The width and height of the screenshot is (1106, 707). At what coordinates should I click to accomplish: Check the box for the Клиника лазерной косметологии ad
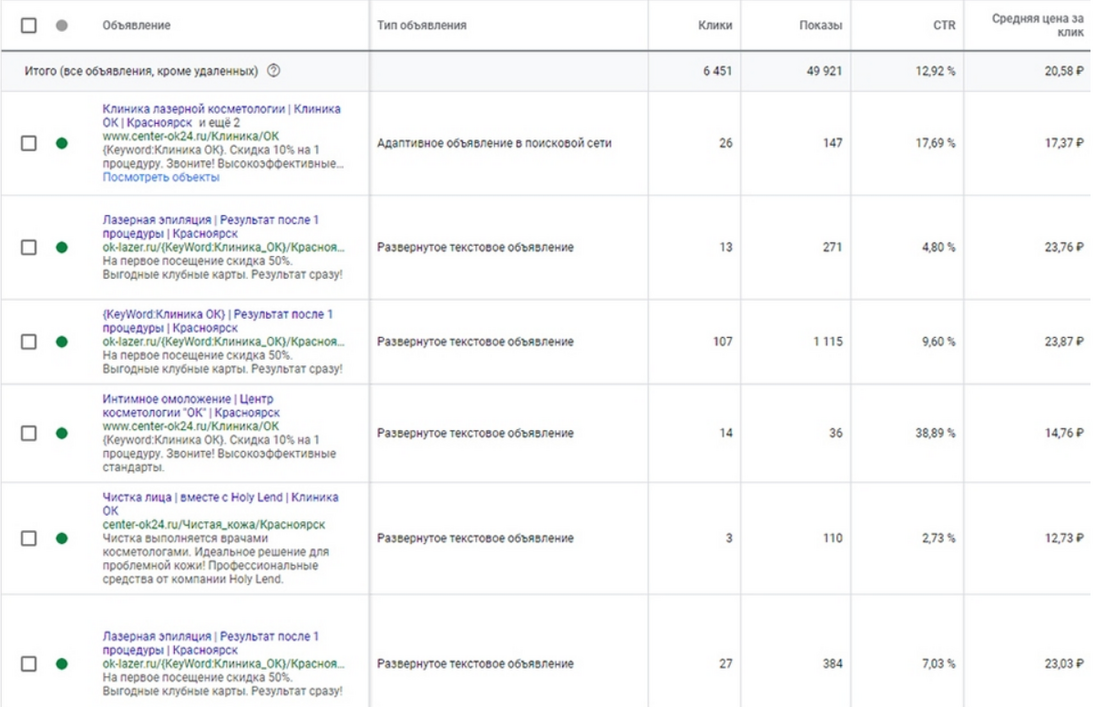[x=29, y=143]
